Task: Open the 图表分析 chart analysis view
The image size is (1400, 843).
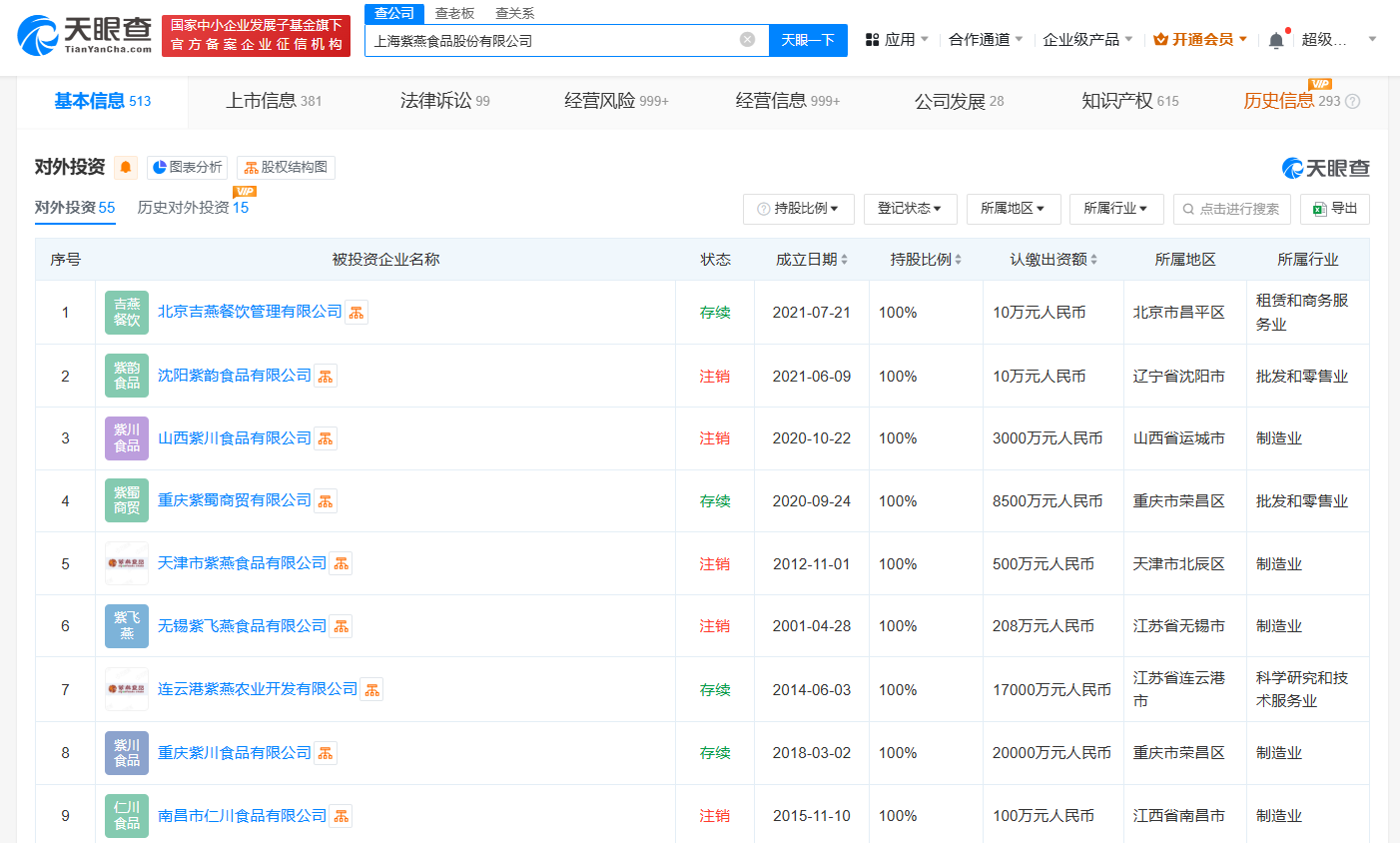Action: [188, 167]
